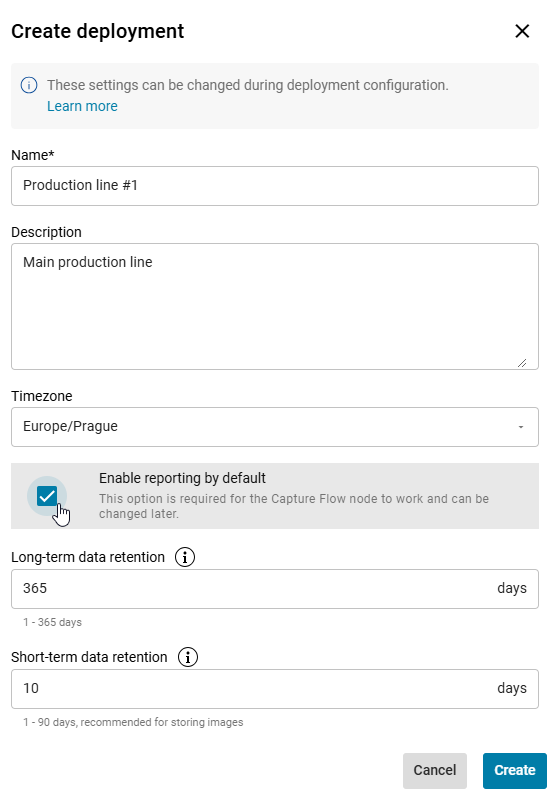Screen dimensions: 553x796
Task: Grab the Description resize handle
Action: point(522,362)
